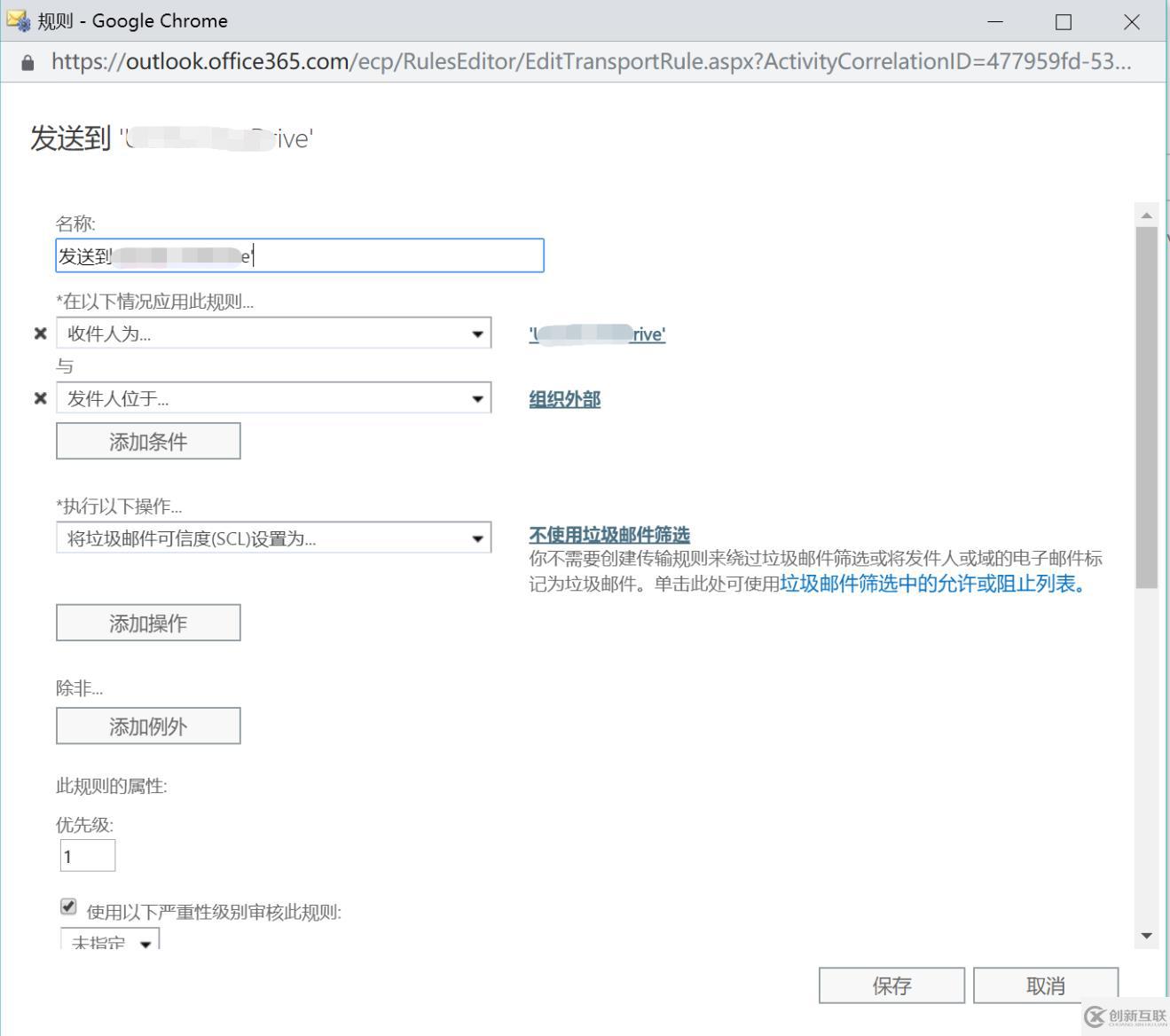Toggle '使用以下严重性级别审核此规则' checkbox
This screenshot has height=1036, width=1170.
(68, 906)
